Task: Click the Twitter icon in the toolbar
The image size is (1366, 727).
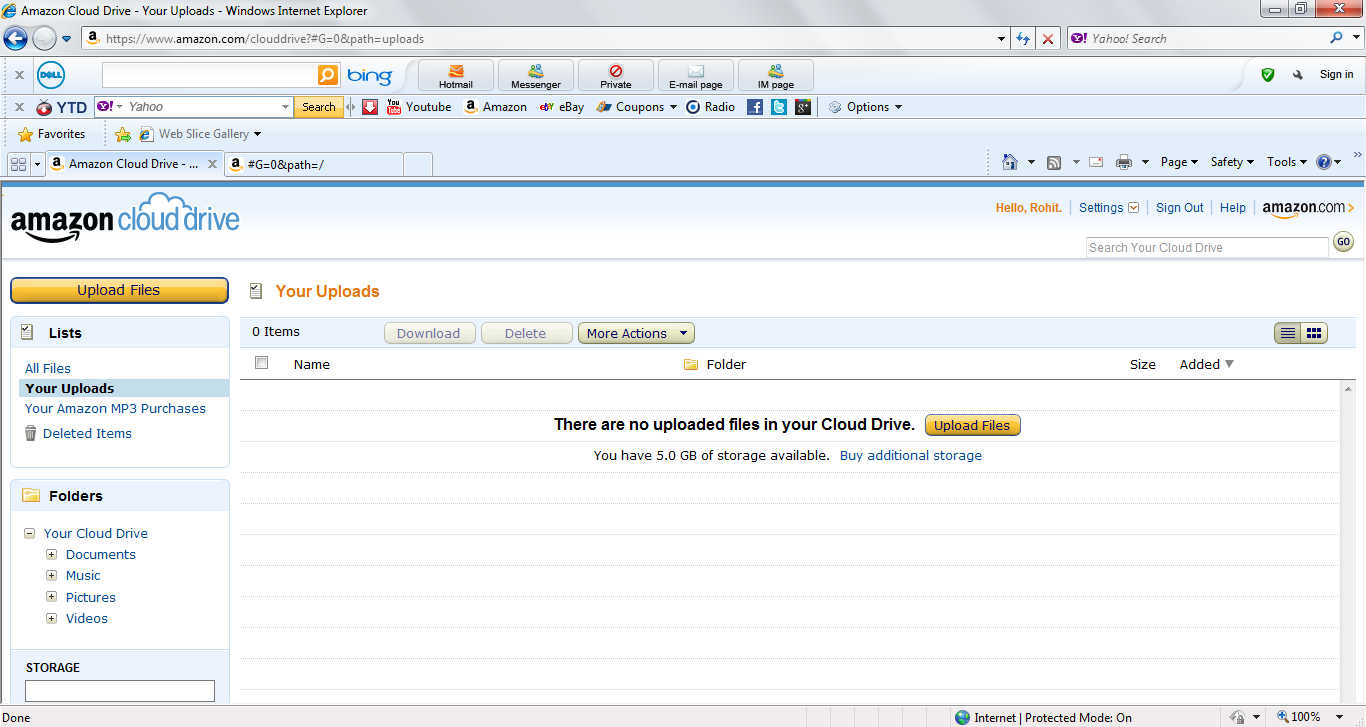Action: pyautogui.click(x=779, y=107)
